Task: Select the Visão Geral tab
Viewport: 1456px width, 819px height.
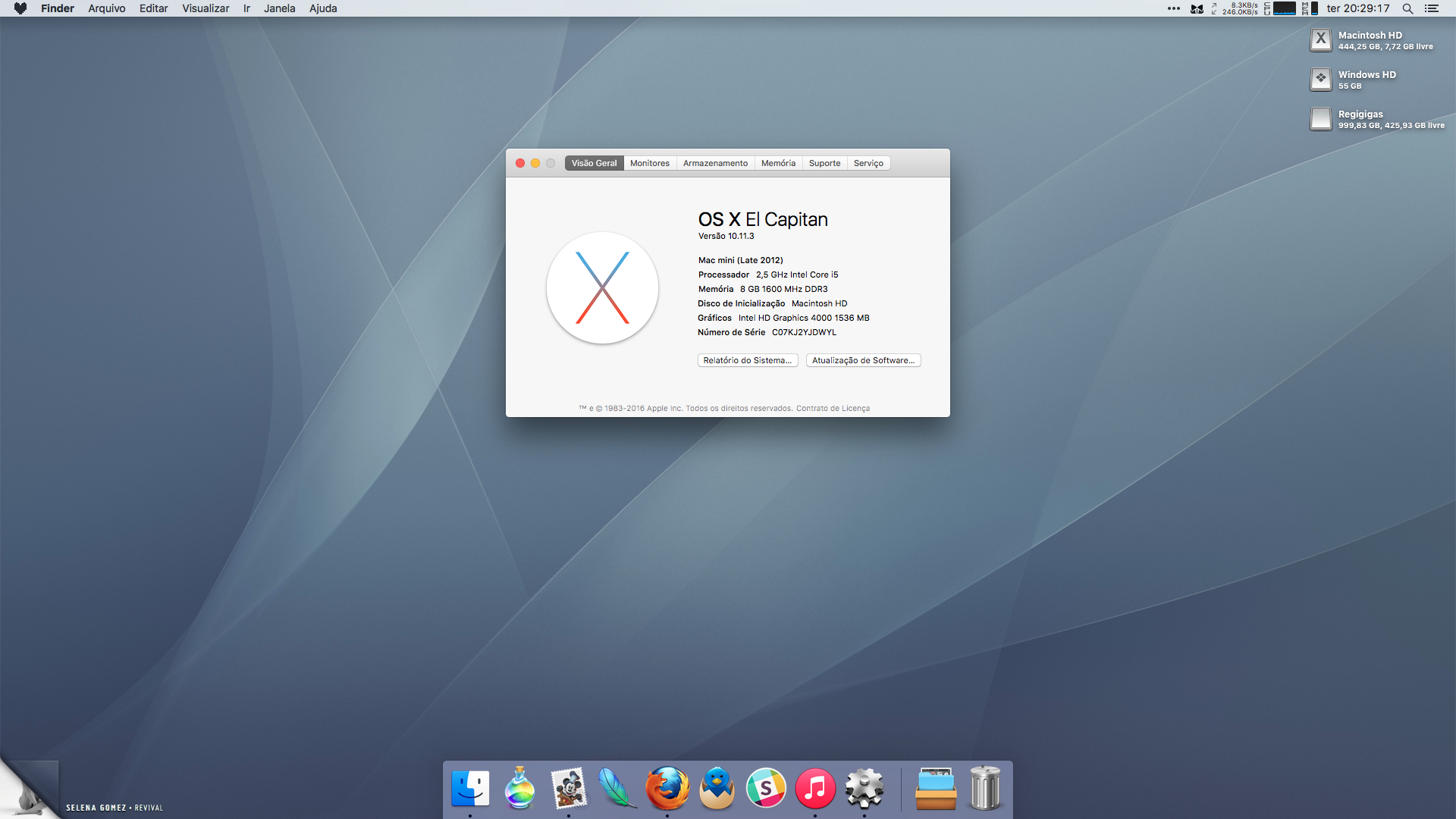Action: coord(594,163)
